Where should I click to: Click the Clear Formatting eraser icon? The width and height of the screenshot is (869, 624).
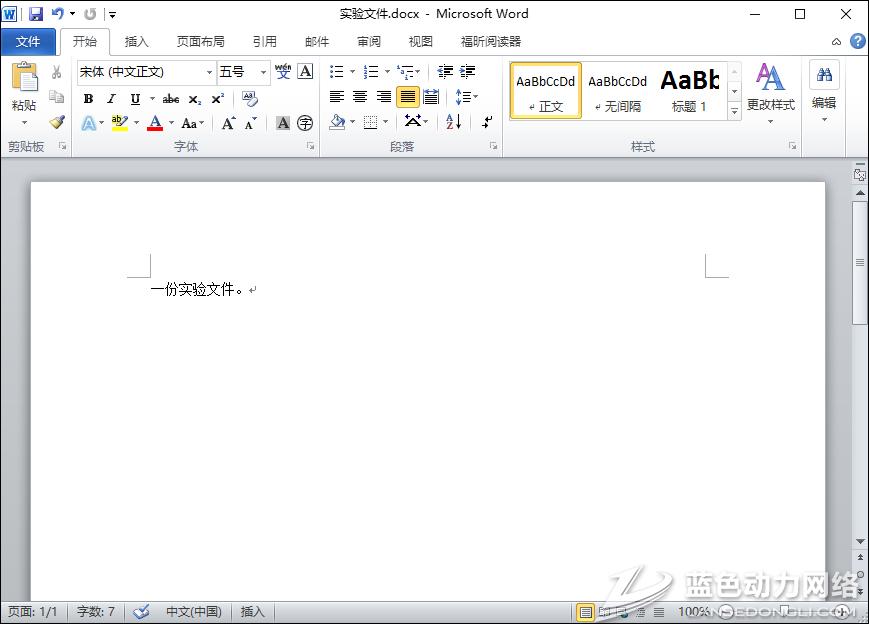[x=250, y=99]
